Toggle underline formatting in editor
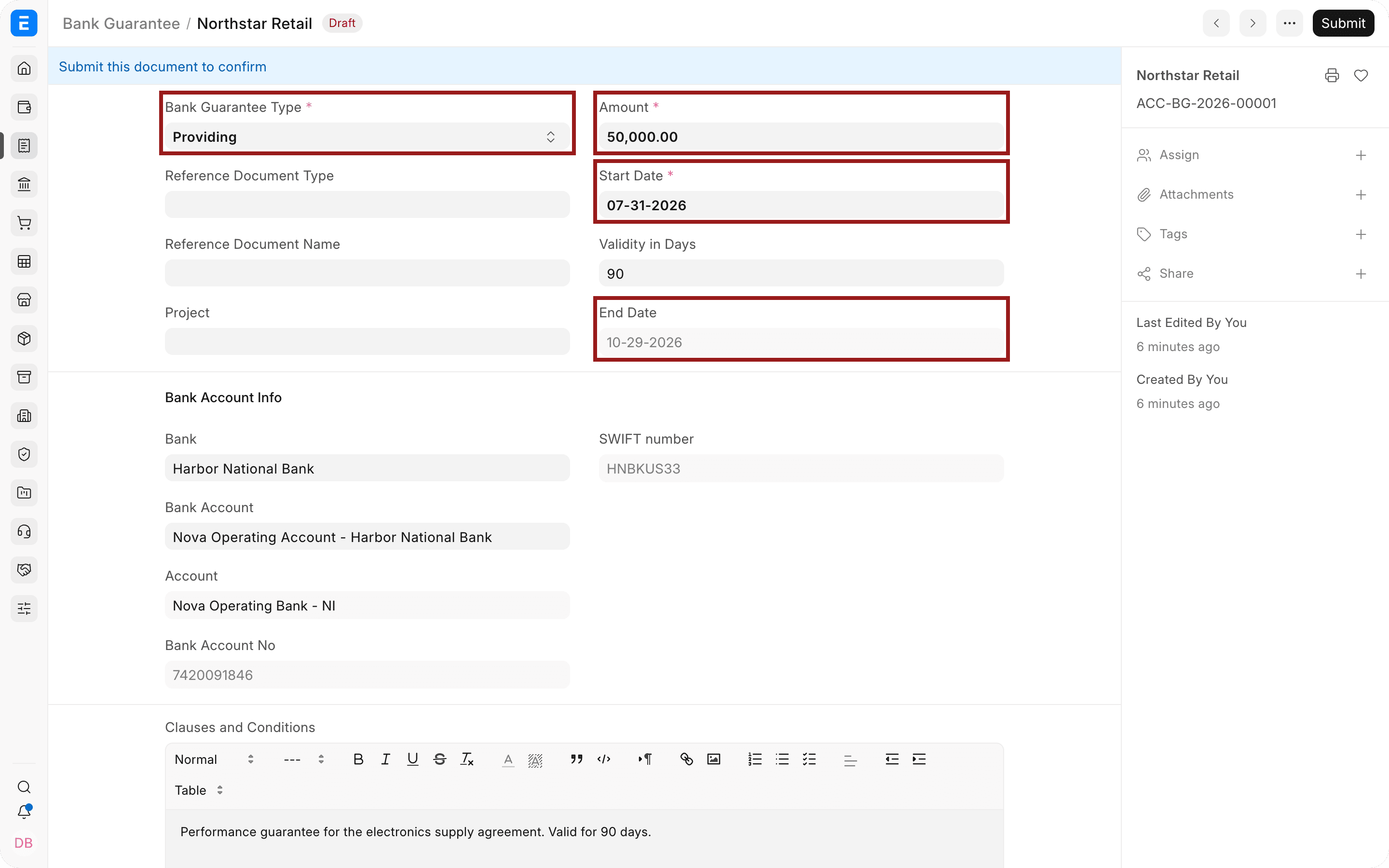The width and height of the screenshot is (1389, 868). coord(413,759)
